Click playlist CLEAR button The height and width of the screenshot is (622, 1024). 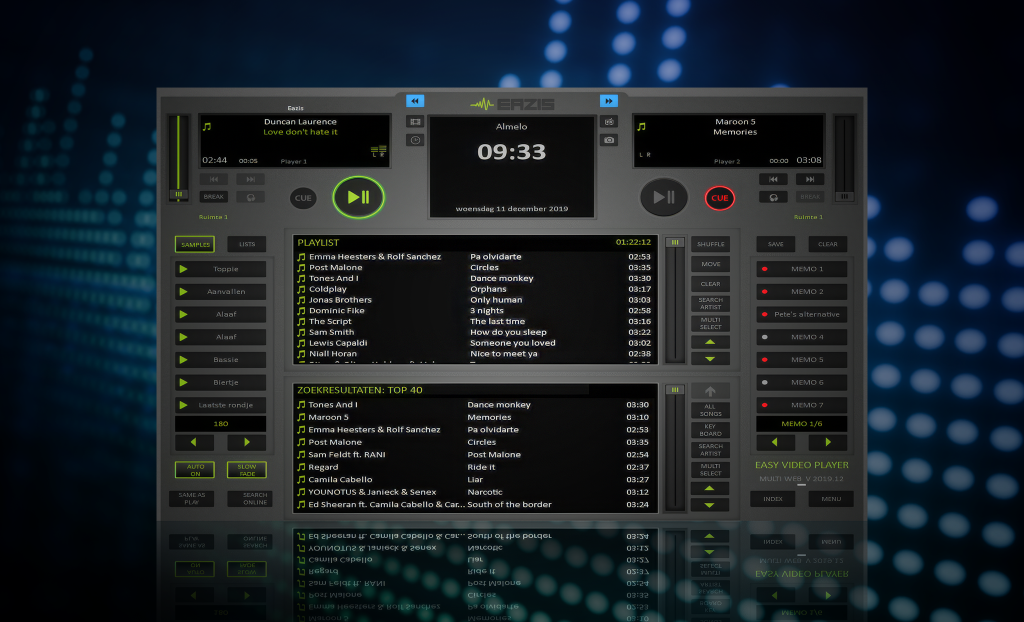[711, 284]
